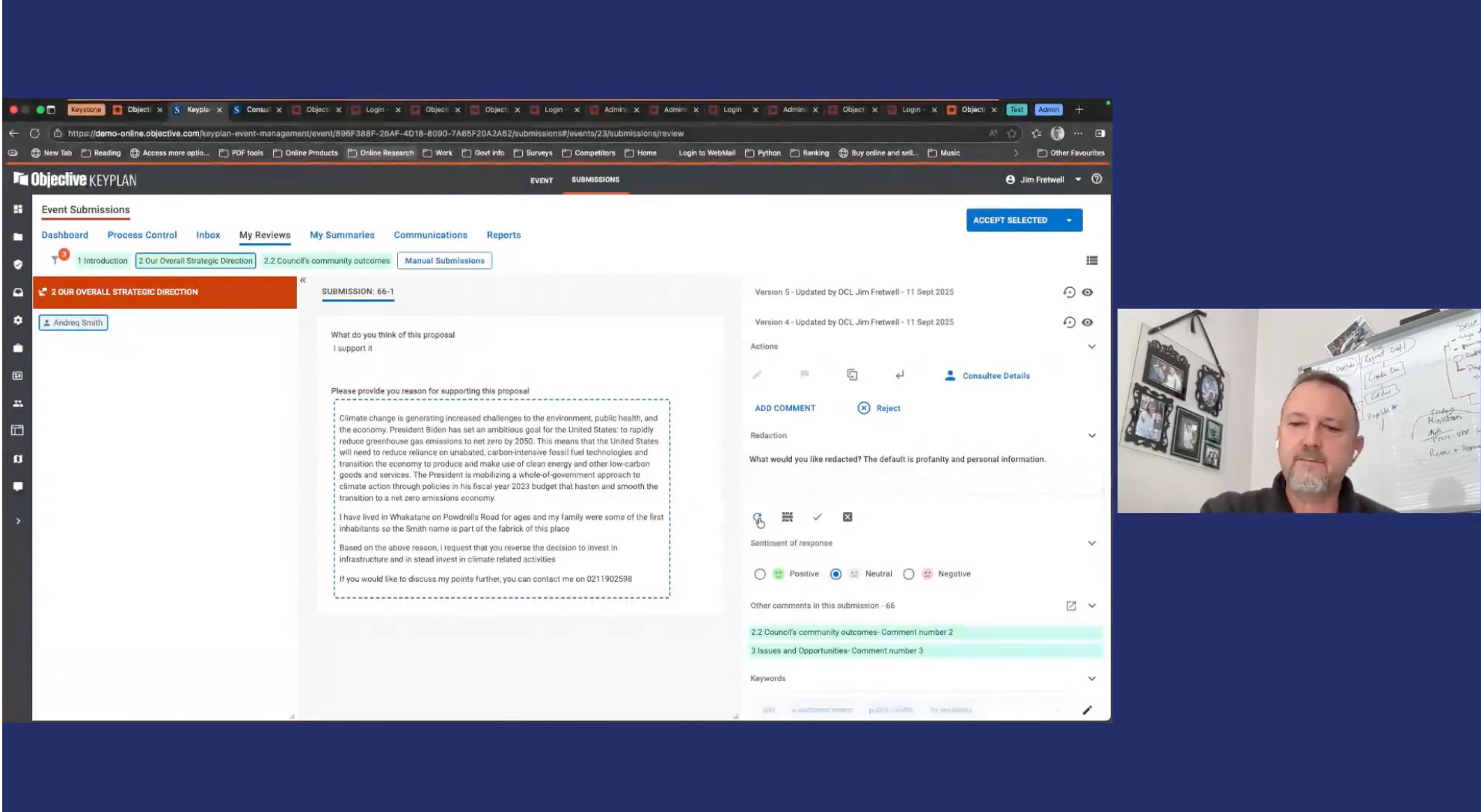Click filter icon with red badge
Screen dimensions: 1481x812
[x=55, y=259]
